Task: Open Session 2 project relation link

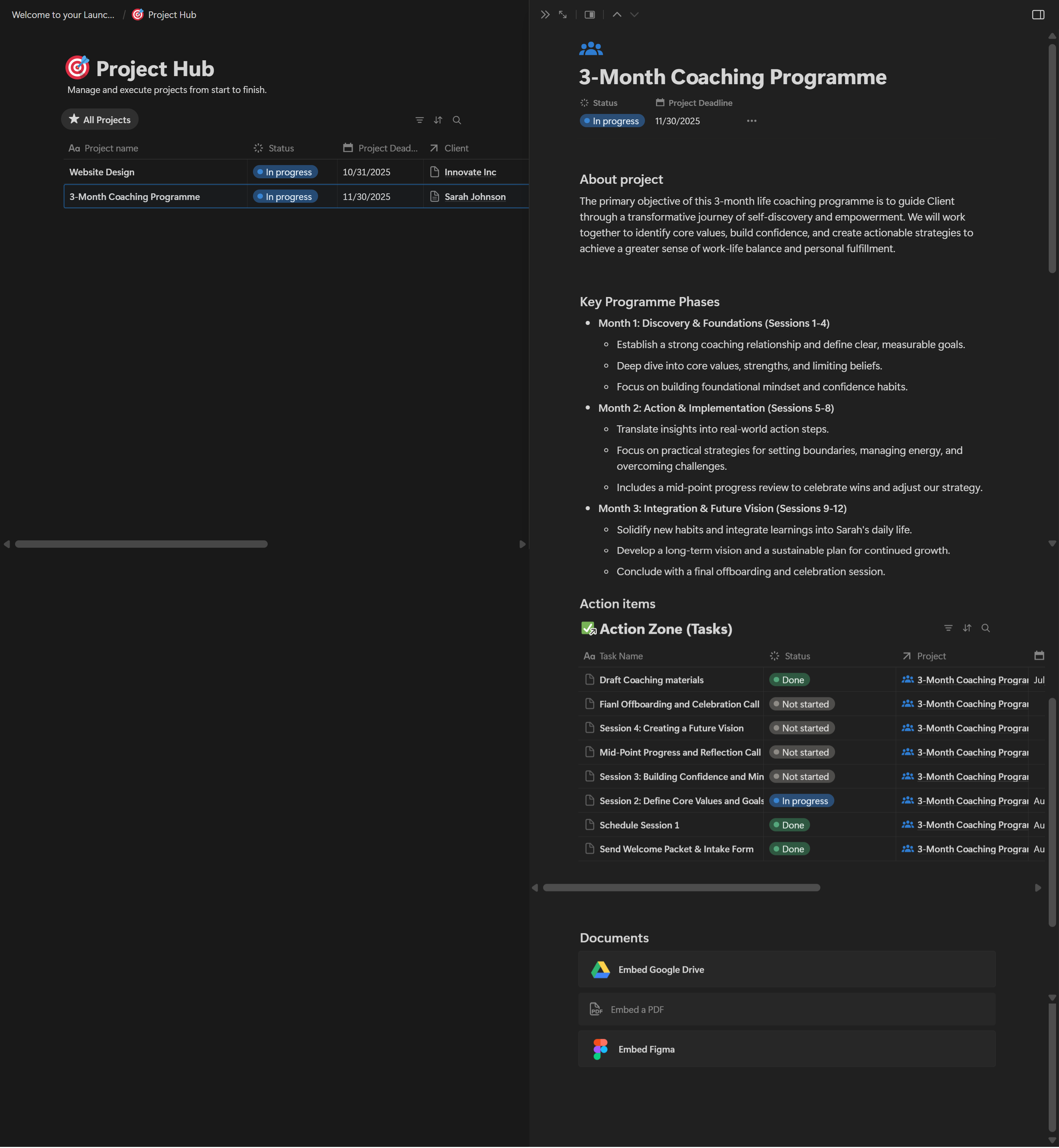Action: pyautogui.click(x=965, y=801)
